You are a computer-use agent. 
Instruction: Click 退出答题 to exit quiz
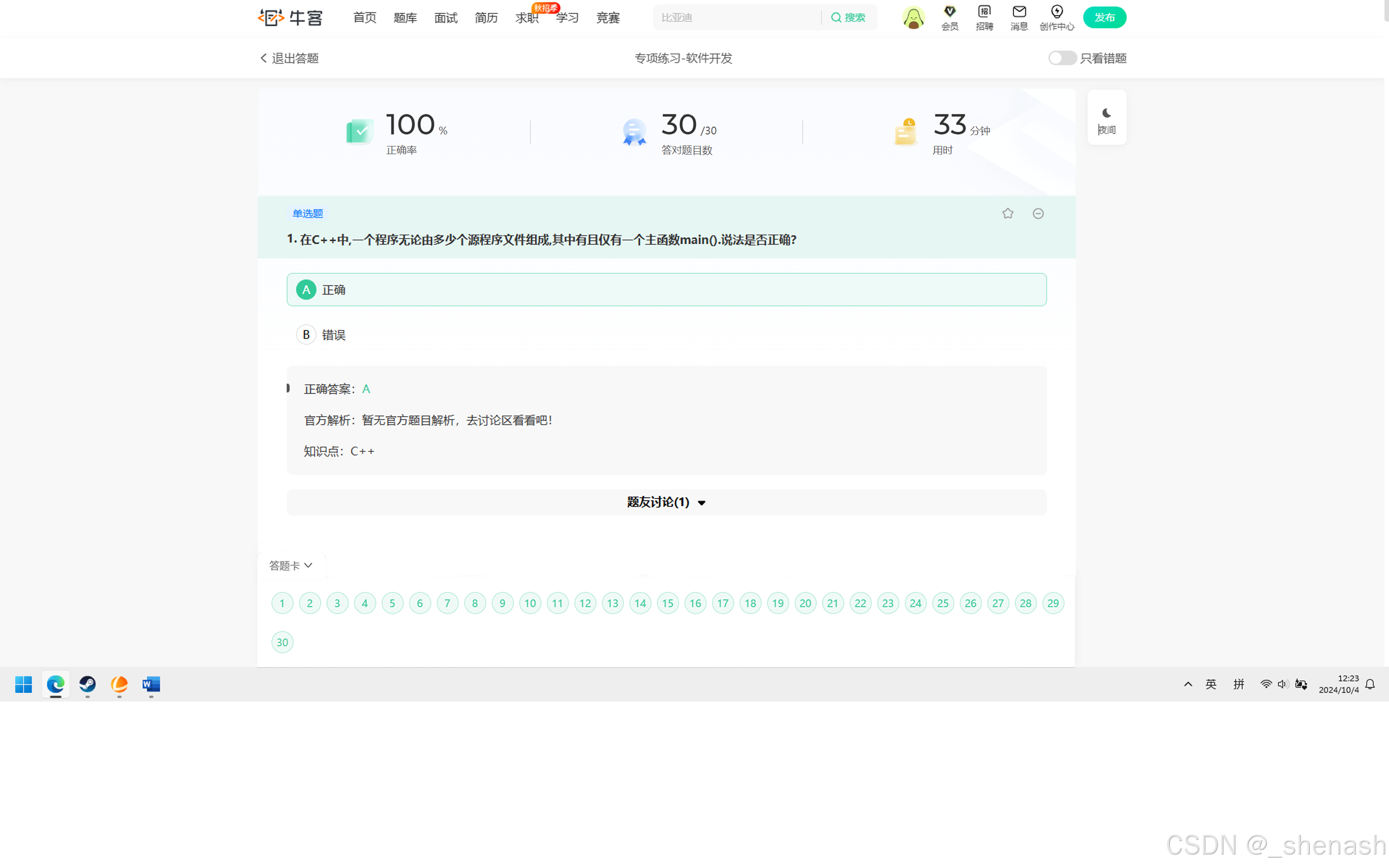[289, 58]
